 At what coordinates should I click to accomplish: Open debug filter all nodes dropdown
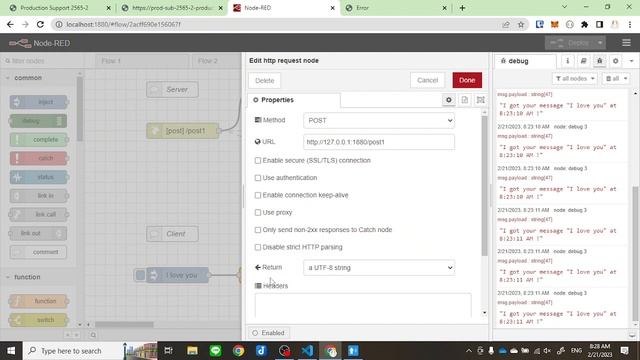pyautogui.click(x=575, y=78)
